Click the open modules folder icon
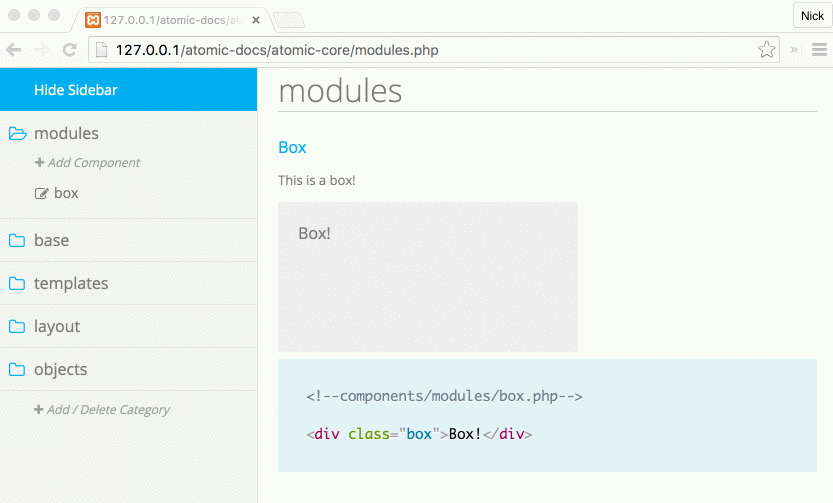Viewport: 833px width, 503px height. click(x=18, y=133)
